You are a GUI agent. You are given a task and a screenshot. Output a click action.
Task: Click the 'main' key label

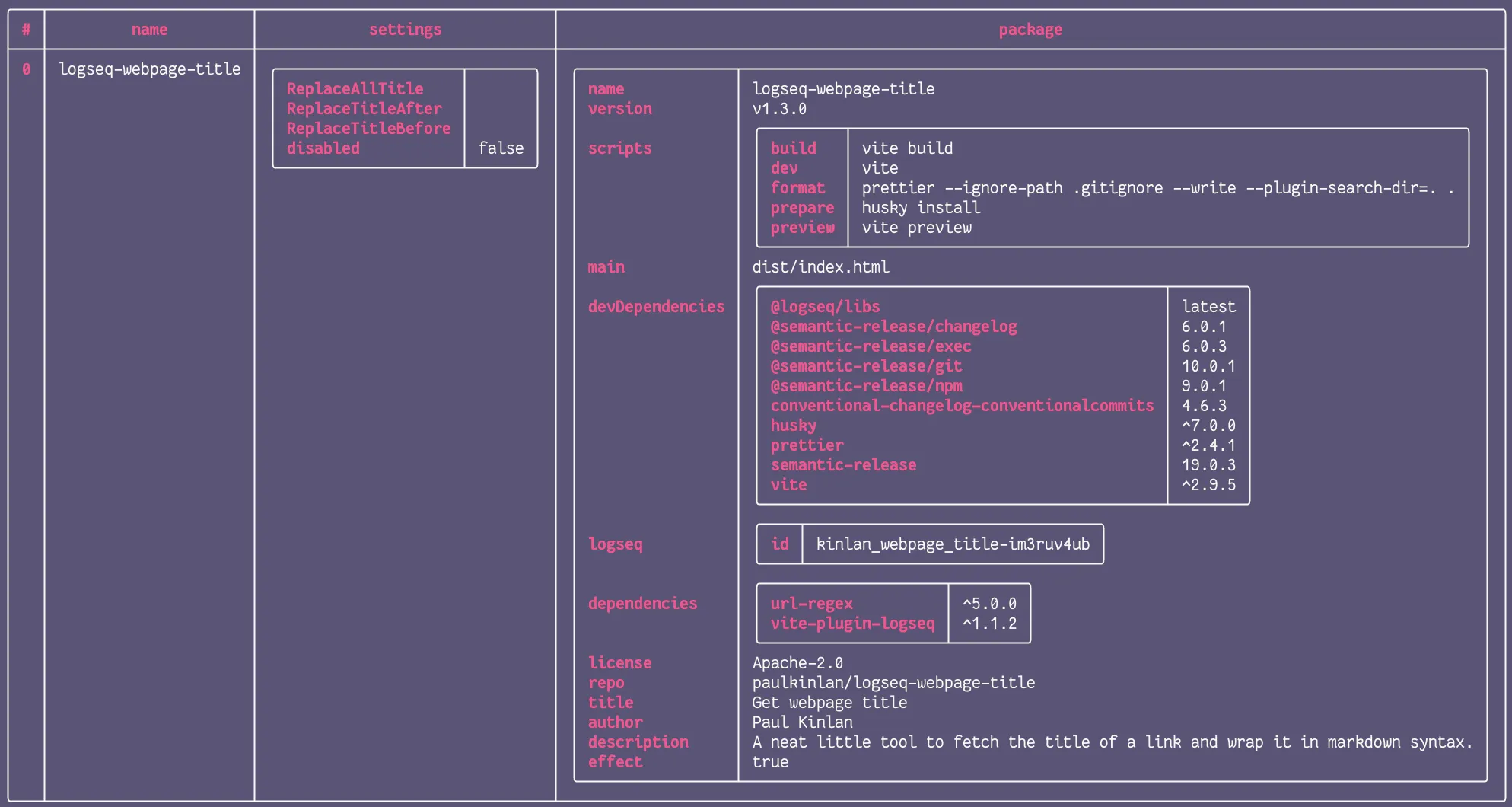(606, 267)
